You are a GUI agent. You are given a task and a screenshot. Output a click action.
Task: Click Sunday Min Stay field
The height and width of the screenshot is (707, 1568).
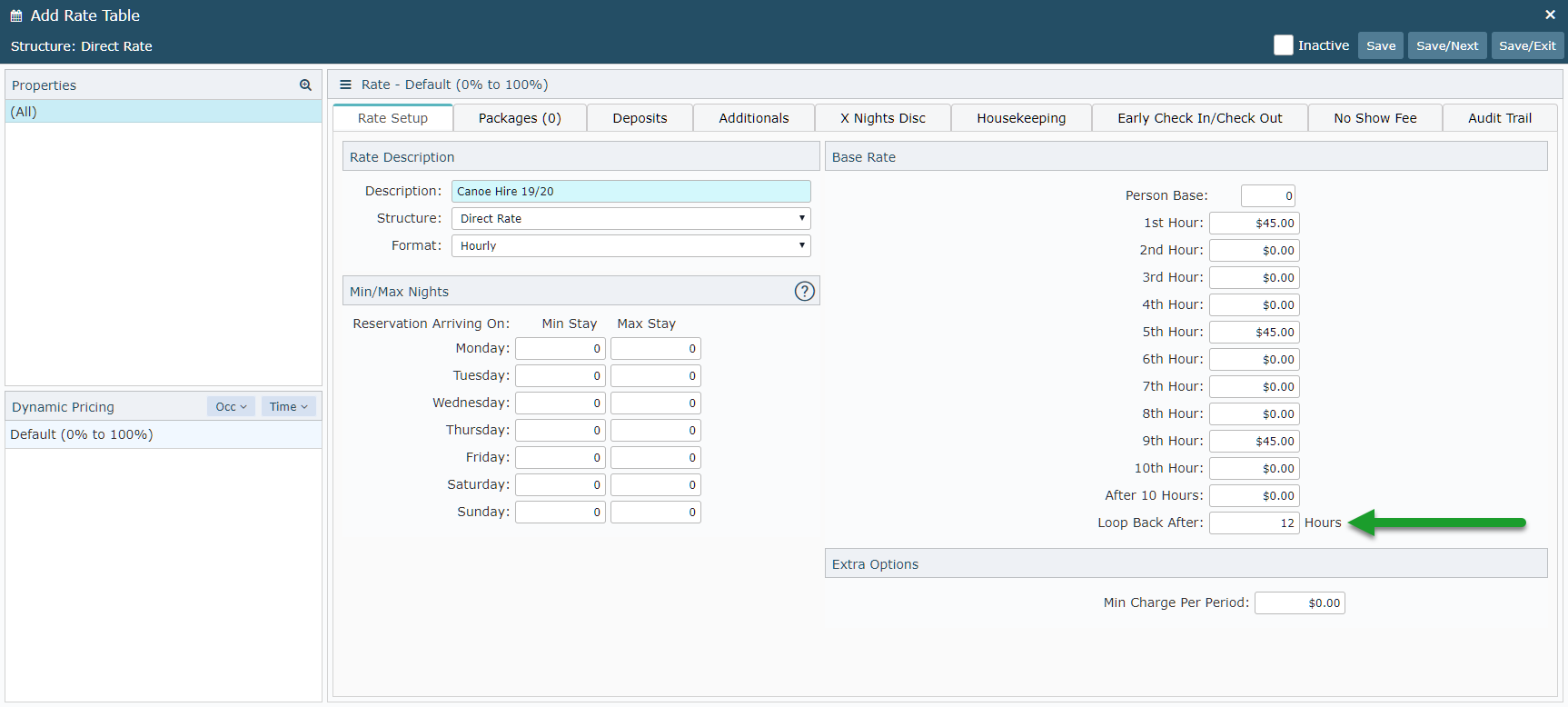560,513
